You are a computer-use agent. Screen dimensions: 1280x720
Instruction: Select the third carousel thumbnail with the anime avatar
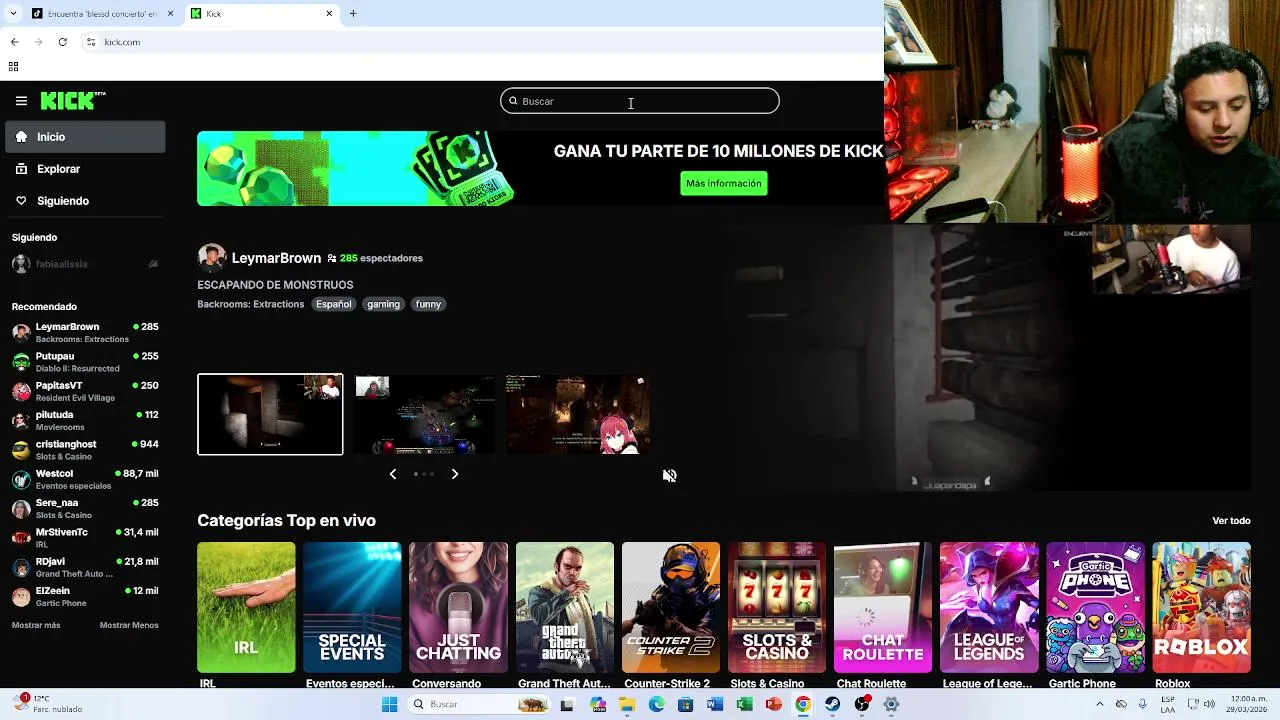pyautogui.click(x=577, y=414)
